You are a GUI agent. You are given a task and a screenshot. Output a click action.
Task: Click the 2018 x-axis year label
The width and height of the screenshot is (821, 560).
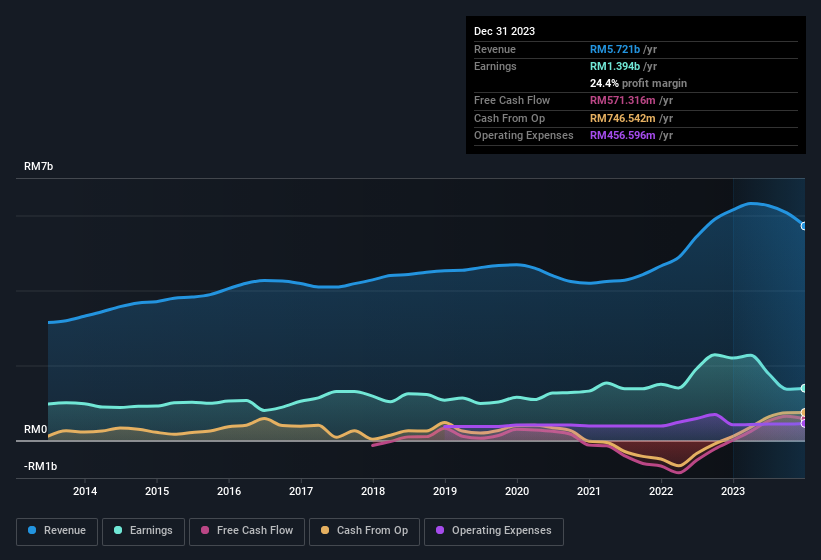click(373, 491)
